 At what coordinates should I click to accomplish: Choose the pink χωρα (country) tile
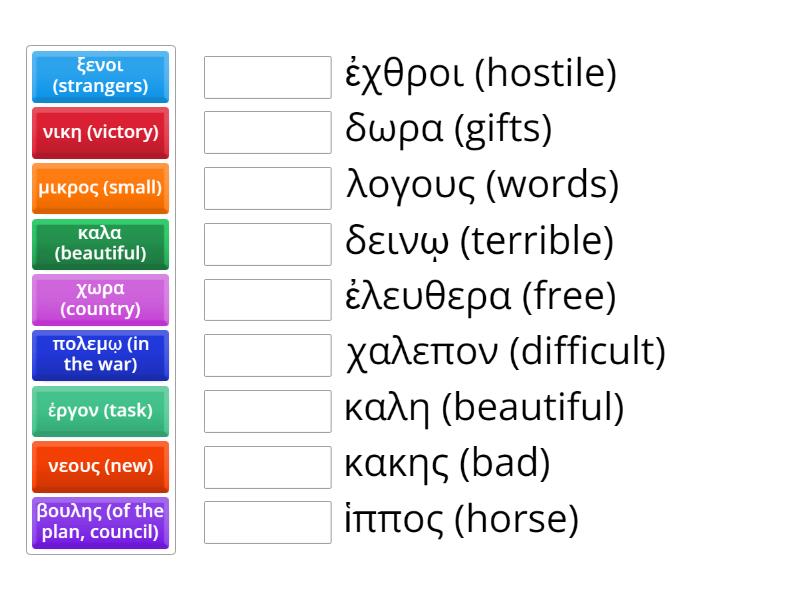click(100, 299)
